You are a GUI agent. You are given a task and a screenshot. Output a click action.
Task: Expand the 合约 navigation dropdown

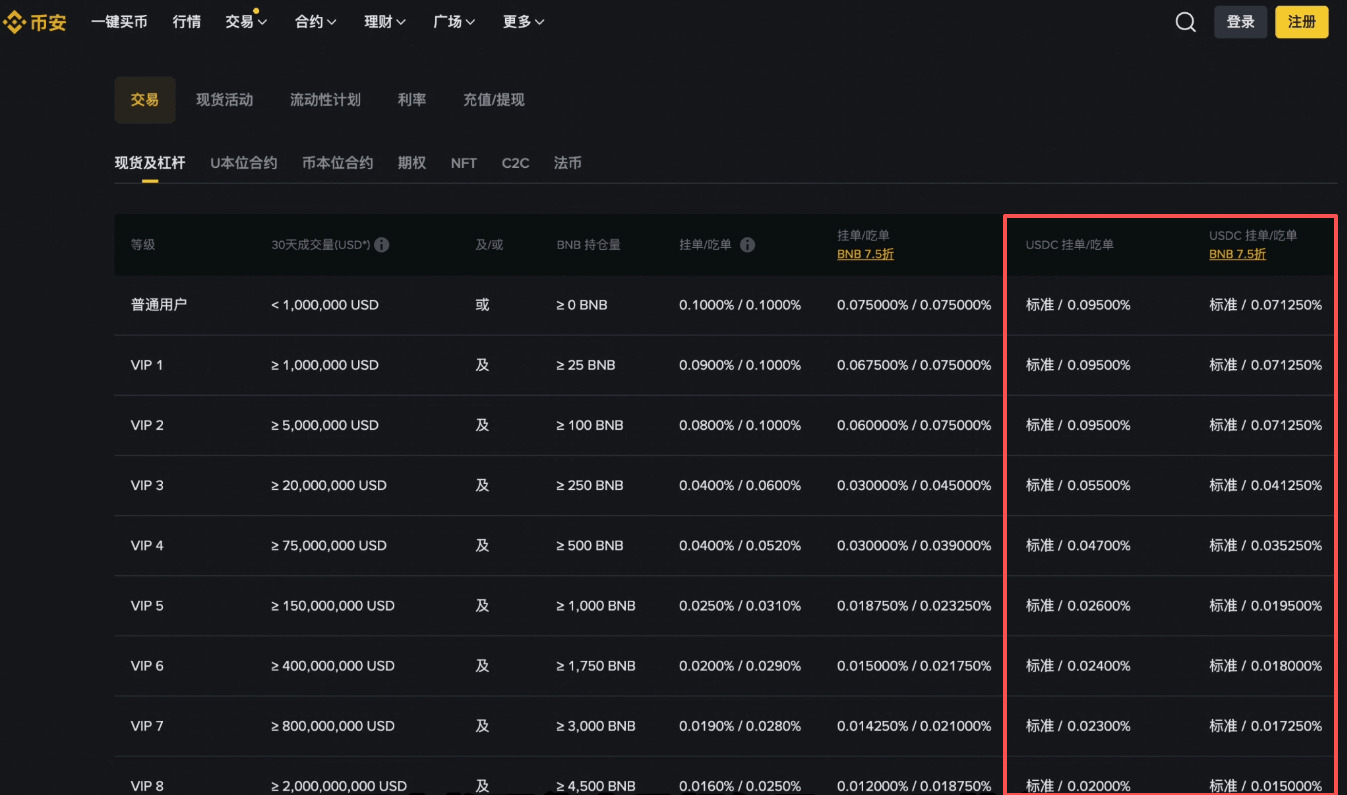point(315,21)
